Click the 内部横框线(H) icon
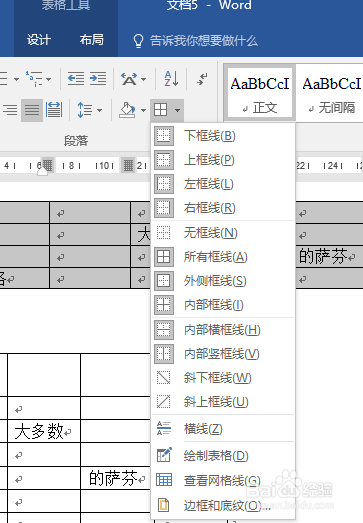Viewport: 363px width, 523px height. click(163, 330)
